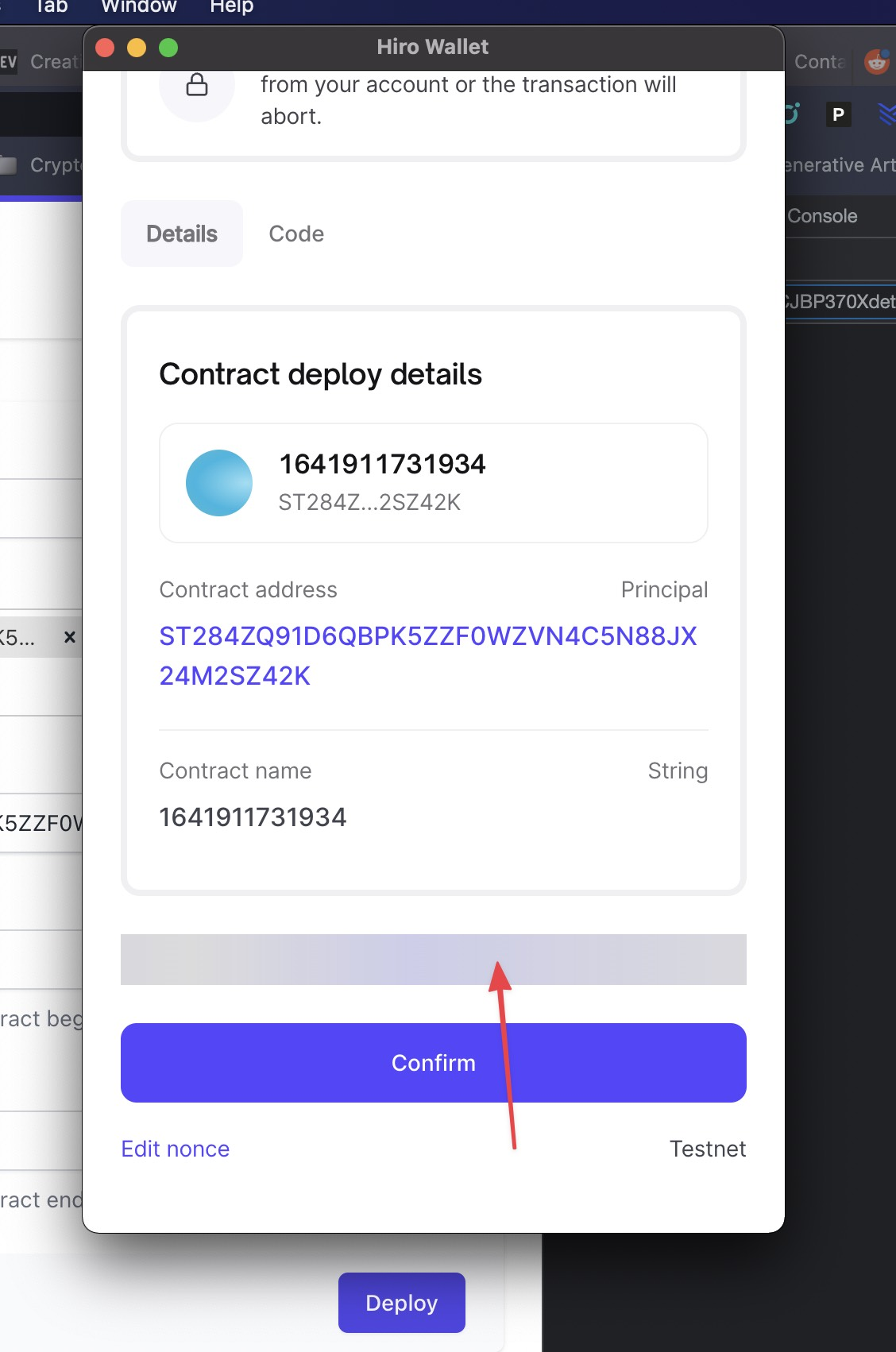Image resolution: width=896 pixels, height=1352 pixels.
Task: Click the teal ring logo icon
Action: [790, 114]
